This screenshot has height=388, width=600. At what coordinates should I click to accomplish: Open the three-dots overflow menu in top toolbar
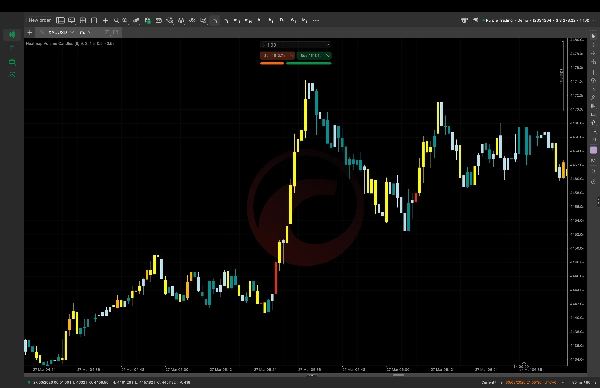[x=316, y=20]
